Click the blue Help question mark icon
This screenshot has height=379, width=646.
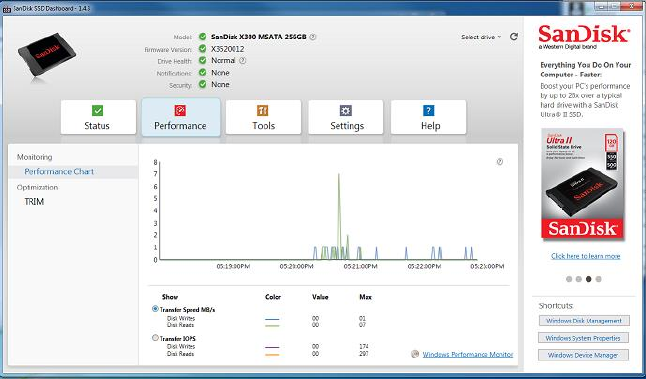[x=428, y=110]
